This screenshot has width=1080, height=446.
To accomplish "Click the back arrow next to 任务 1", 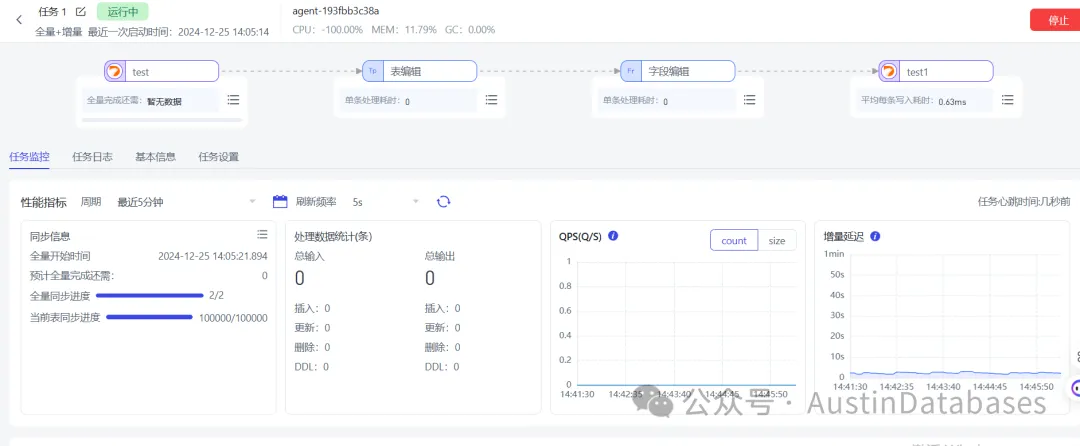I will [x=19, y=20].
